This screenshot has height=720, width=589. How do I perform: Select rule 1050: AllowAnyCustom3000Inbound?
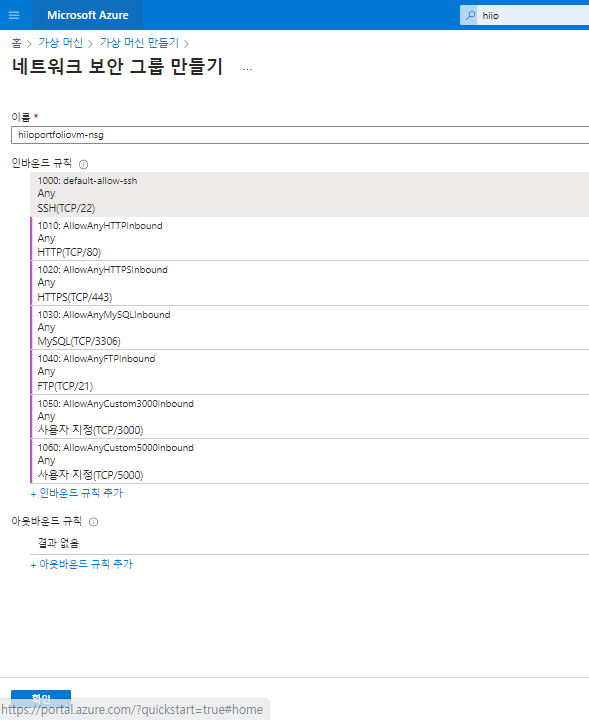point(309,416)
